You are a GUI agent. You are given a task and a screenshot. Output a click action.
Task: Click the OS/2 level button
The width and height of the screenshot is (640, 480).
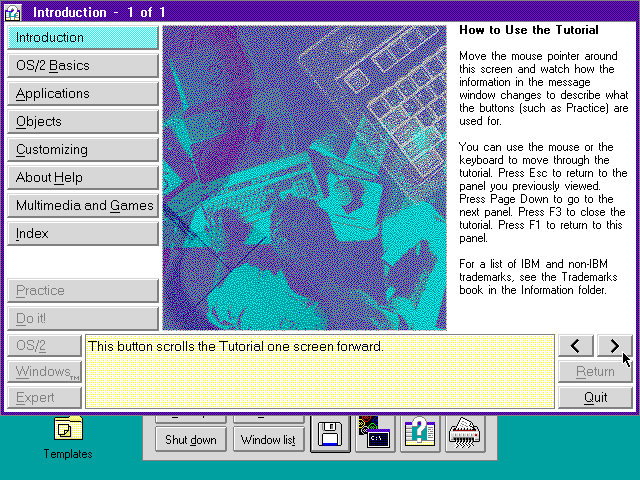[44, 346]
